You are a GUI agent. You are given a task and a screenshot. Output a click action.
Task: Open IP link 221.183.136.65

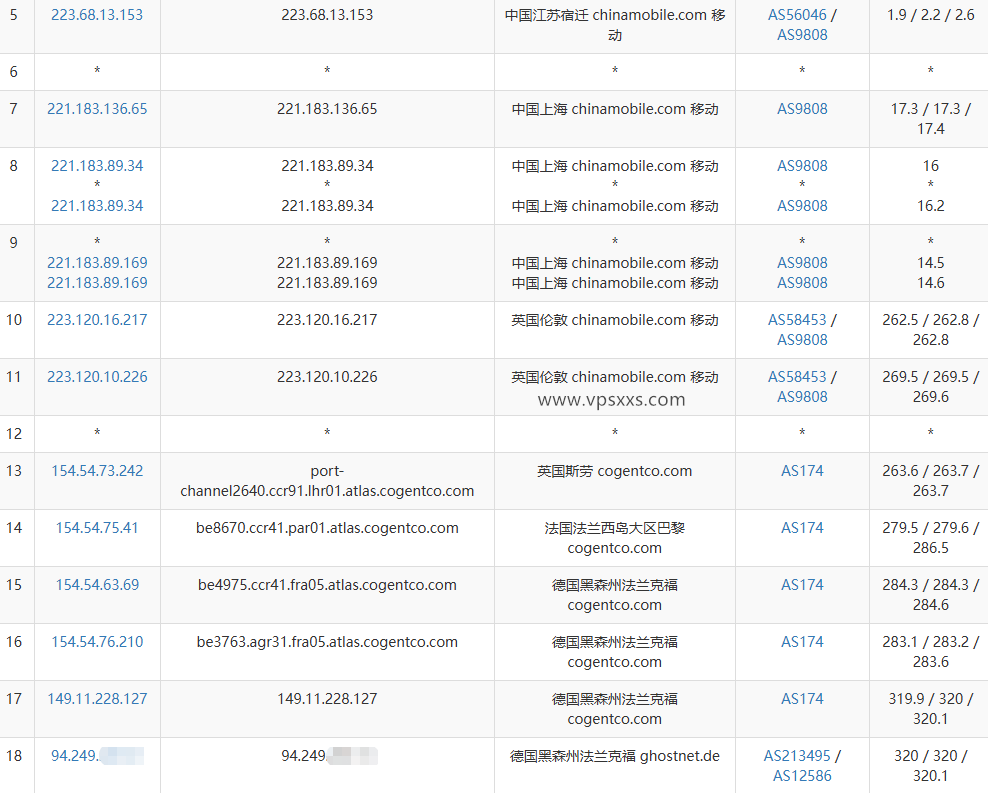[97, 108]
